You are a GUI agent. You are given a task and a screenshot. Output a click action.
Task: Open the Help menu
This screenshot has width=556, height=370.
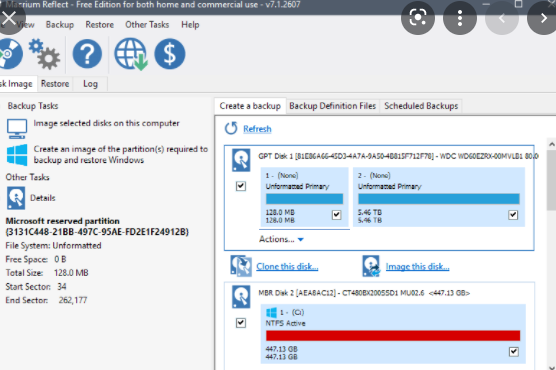tap(190, 24)
